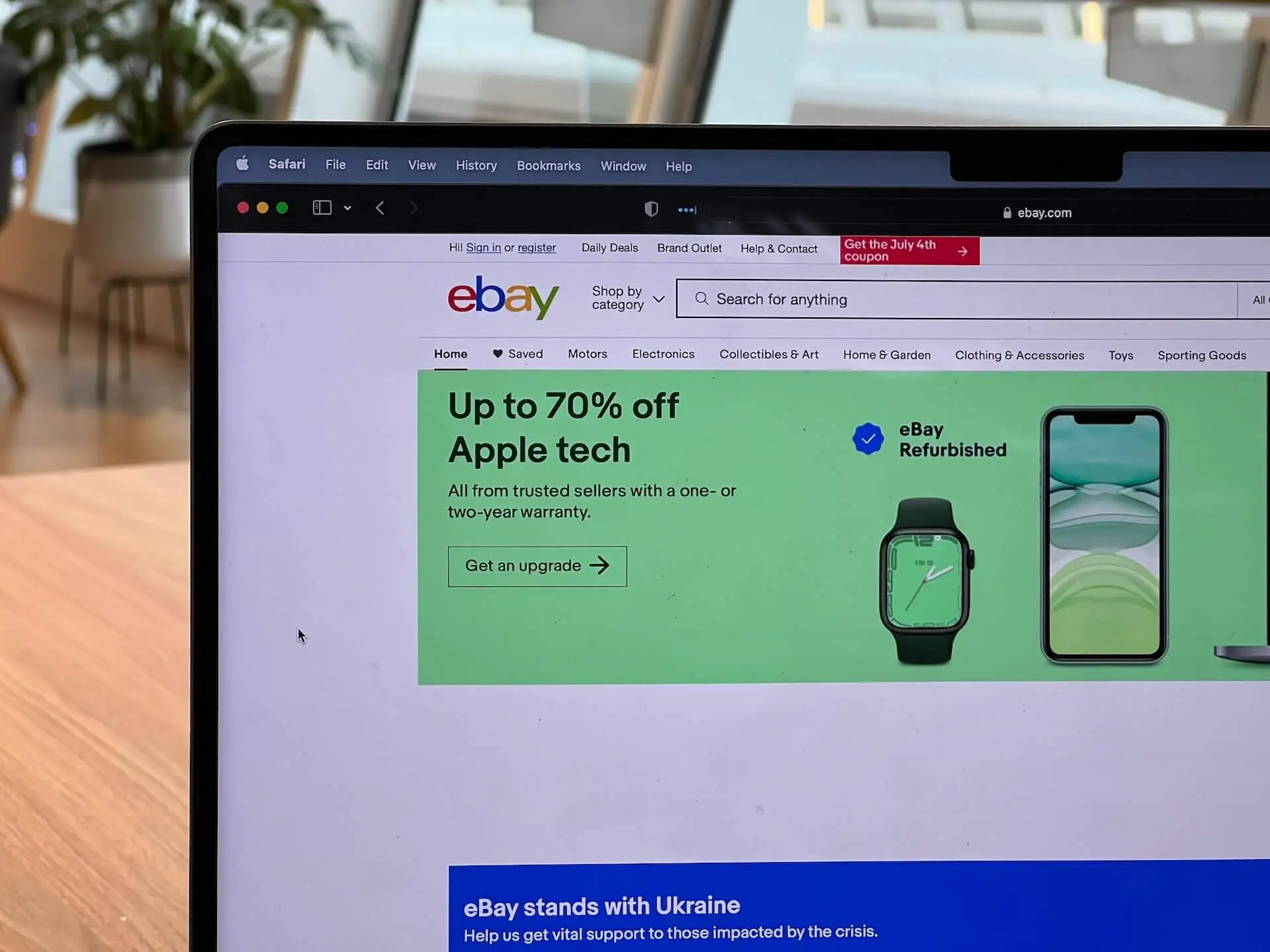Click the Get an upgrade button

pos(537,565)
